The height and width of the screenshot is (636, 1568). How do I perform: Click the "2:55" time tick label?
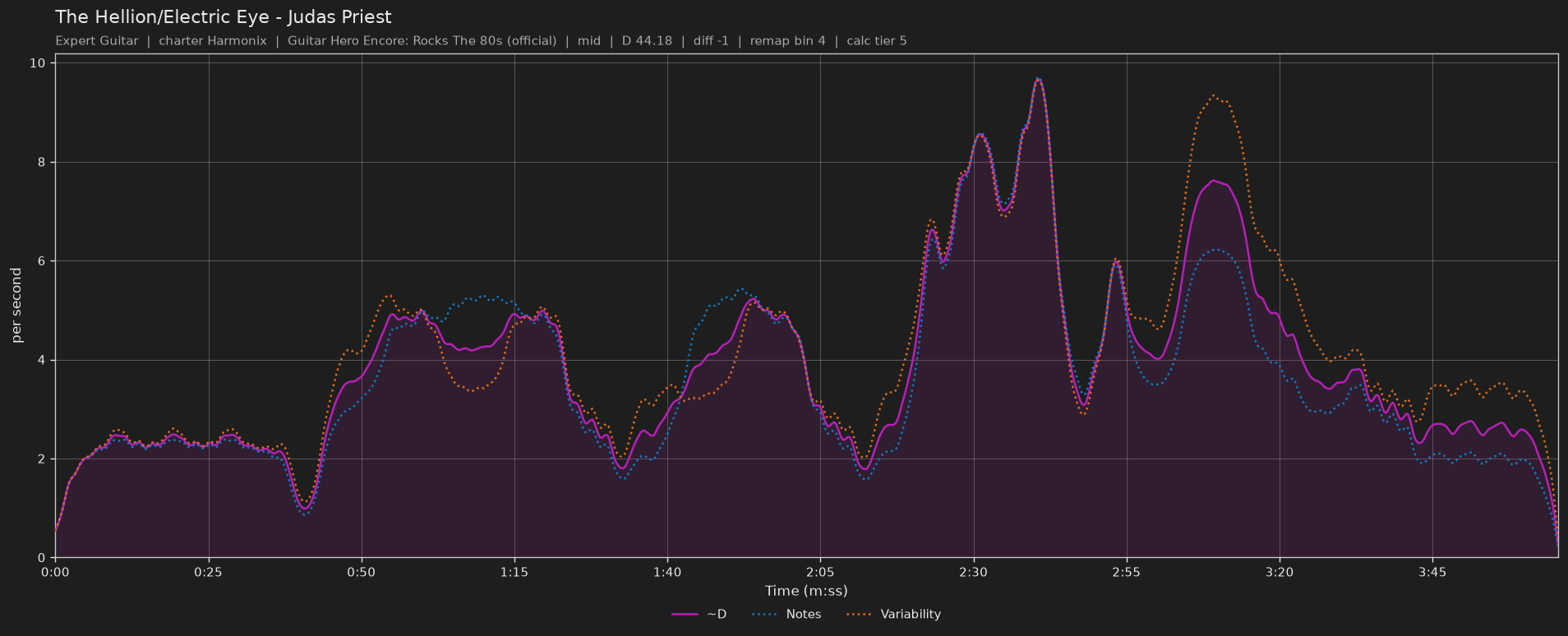point(1126,572)
